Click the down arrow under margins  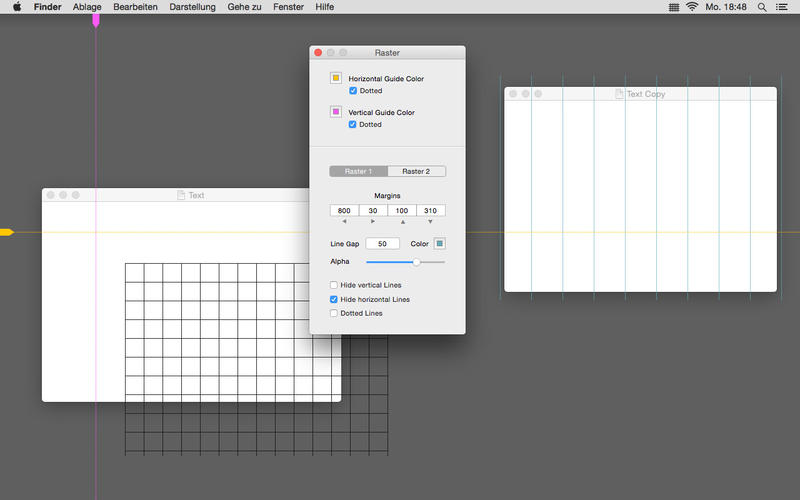coord(430,222)
